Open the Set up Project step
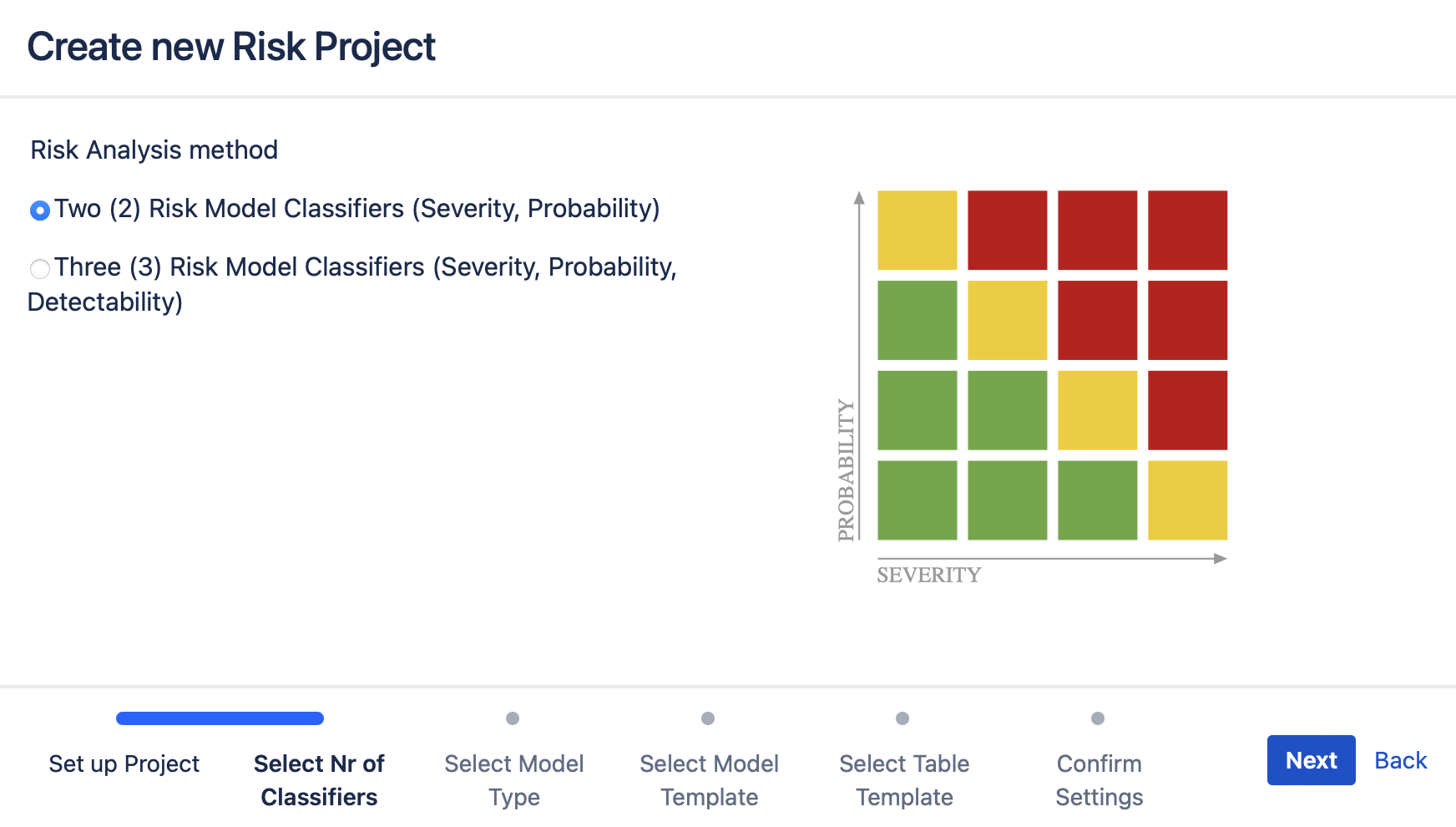Viewport: 1456px width, 827px height. (x=124, y=763)
